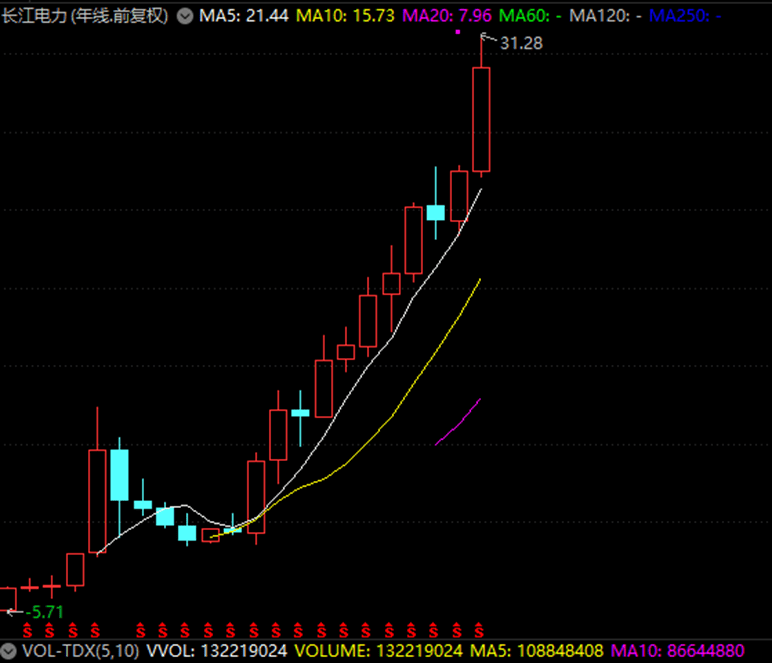Click the rightmost red S marker
772x663 pixels.
point(480,629)
